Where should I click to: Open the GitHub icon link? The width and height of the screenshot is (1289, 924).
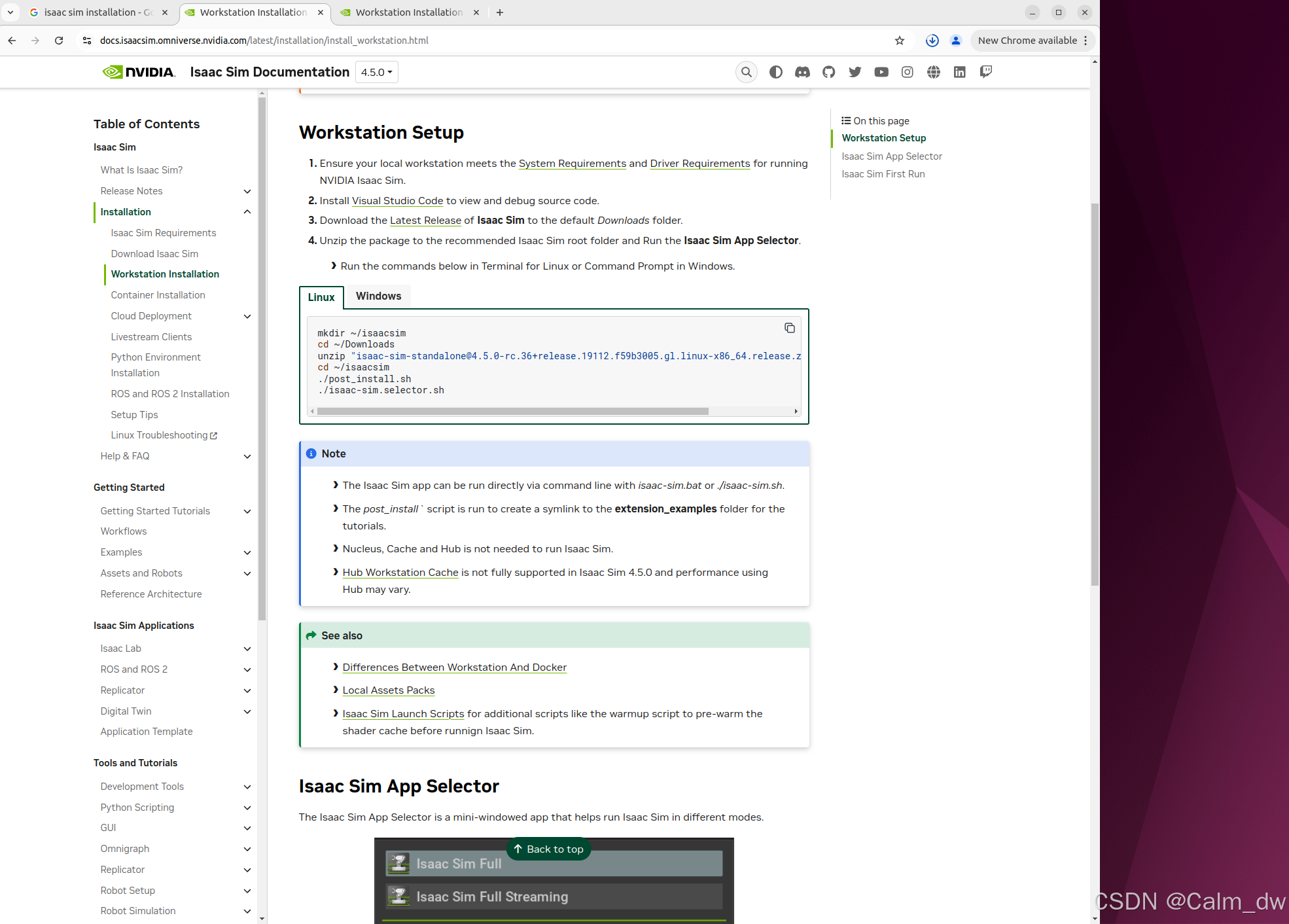(x=829, y=72)
